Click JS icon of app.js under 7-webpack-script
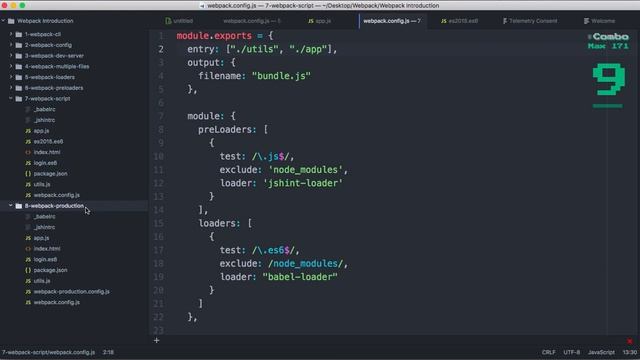640x360 pixels. [x=28, y=131]
